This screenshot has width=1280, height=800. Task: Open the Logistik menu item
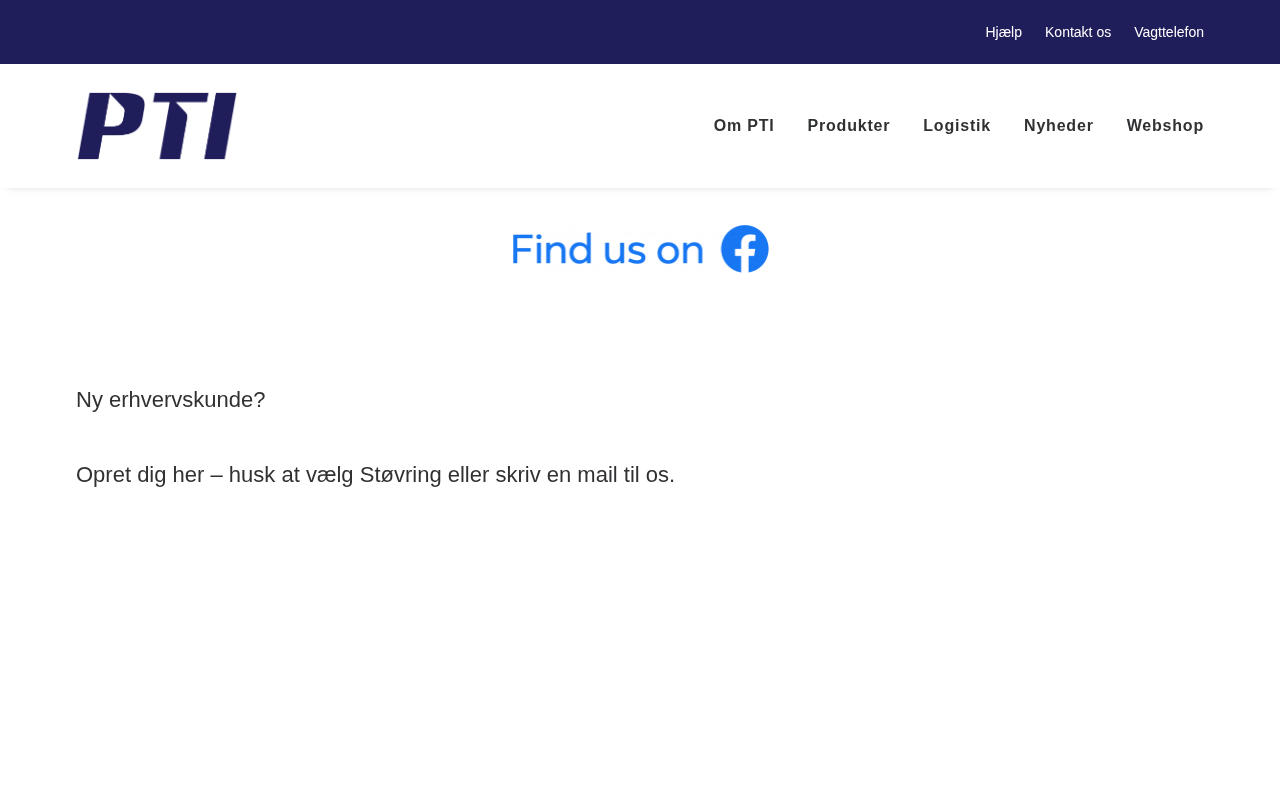(x=957, y=126)
